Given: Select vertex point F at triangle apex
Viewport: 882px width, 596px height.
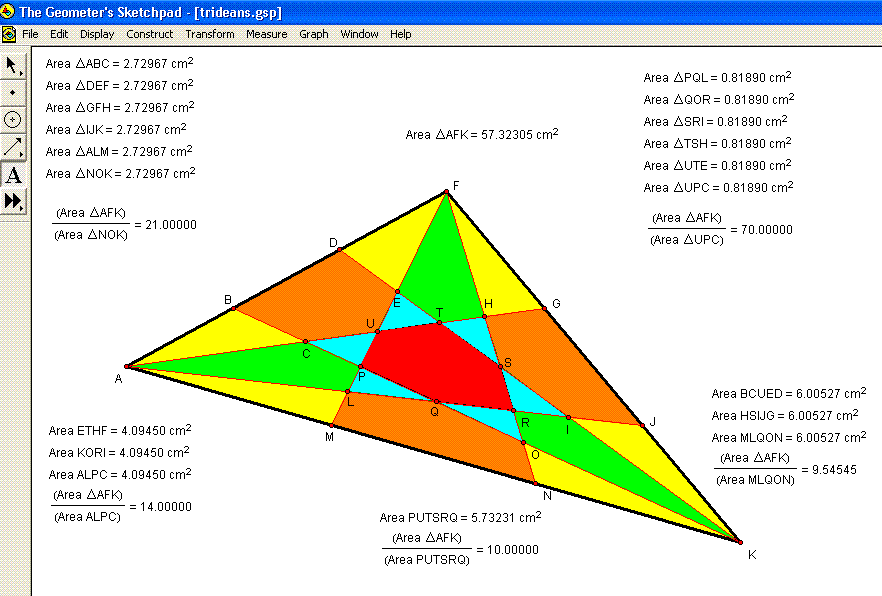Looking at the screenshot, I should tap(447, 192).
